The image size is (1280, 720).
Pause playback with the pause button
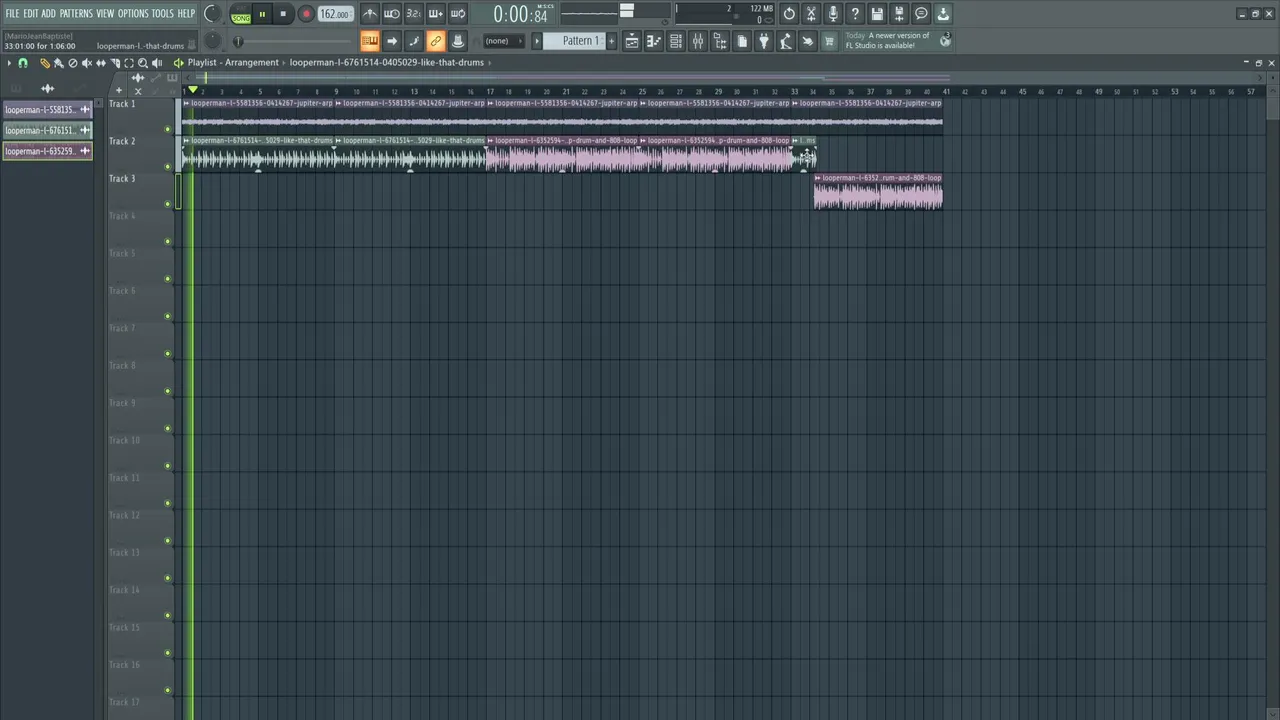coord(262,14)
